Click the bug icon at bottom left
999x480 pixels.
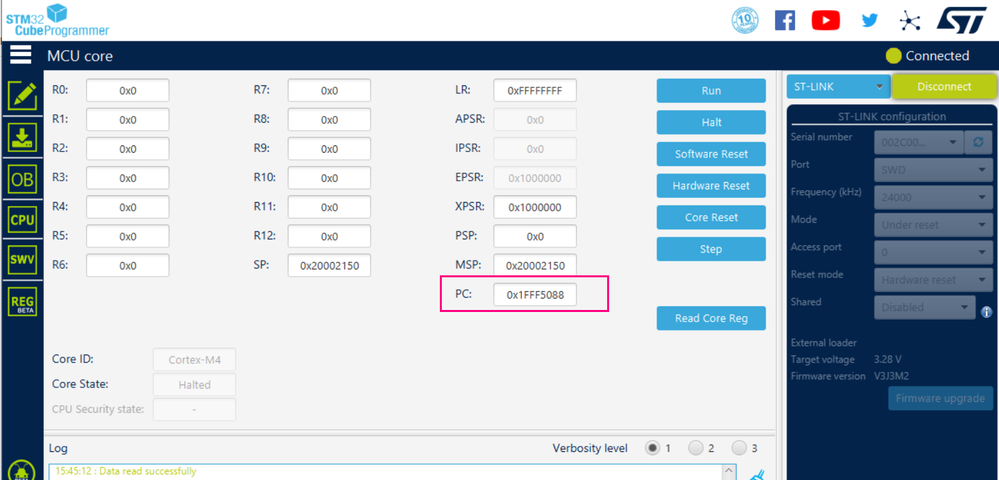[22, 470]
